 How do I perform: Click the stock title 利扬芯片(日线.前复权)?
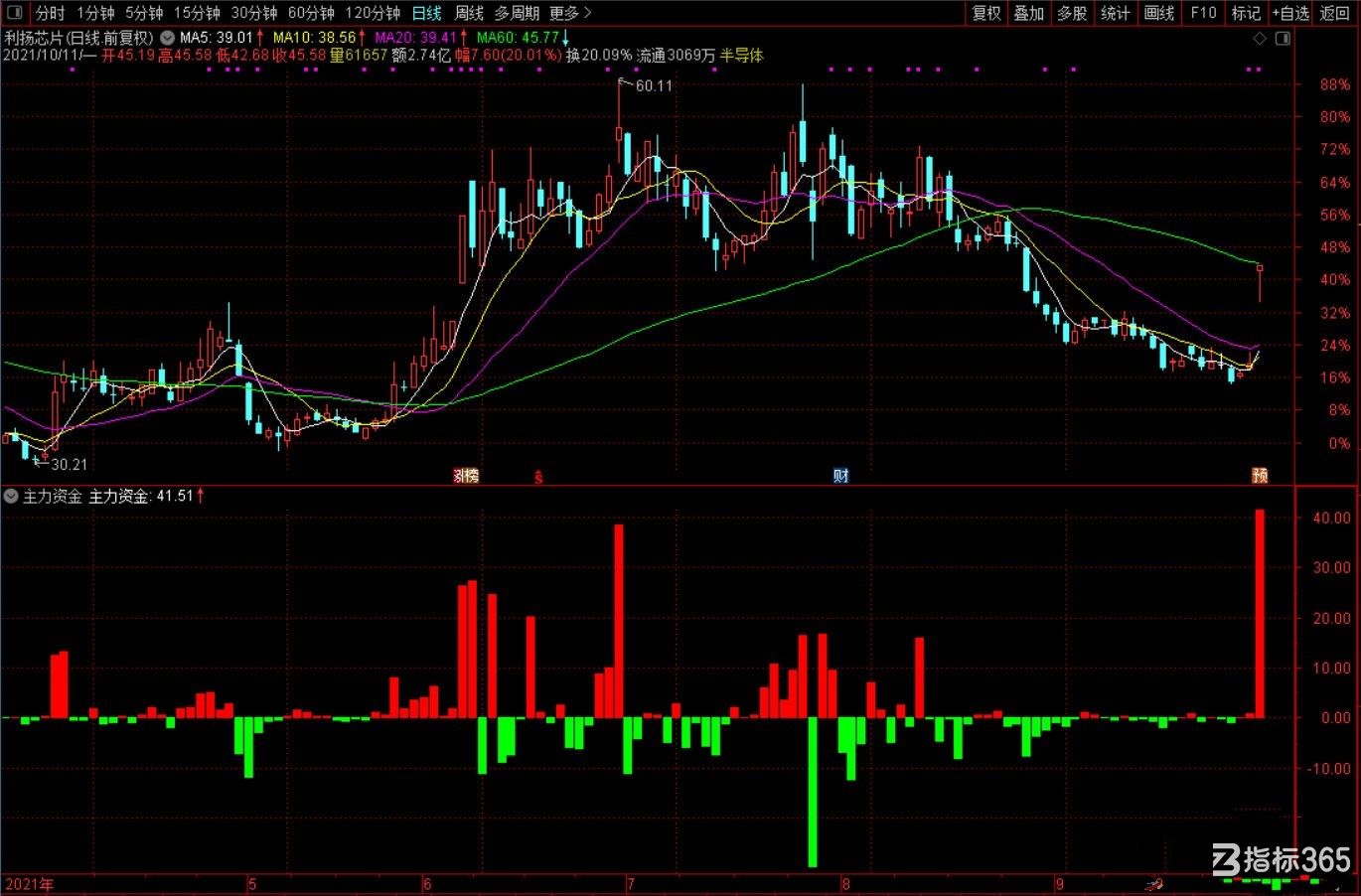pos(79,39)
